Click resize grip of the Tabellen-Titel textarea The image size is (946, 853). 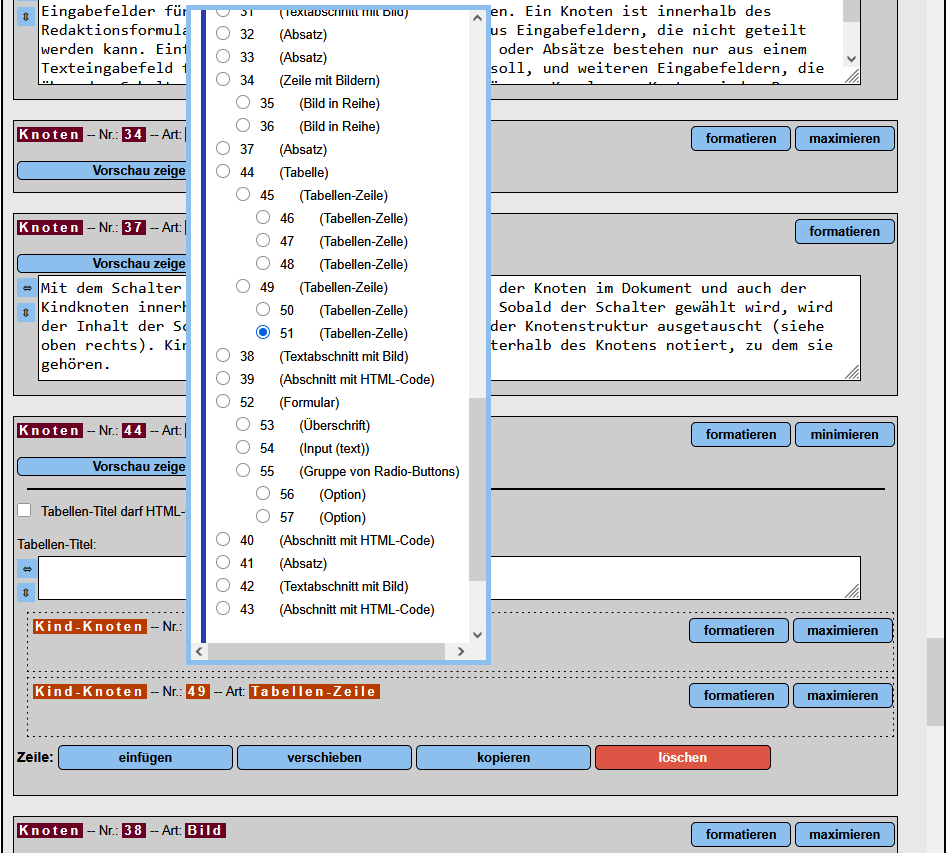point(852,592)
